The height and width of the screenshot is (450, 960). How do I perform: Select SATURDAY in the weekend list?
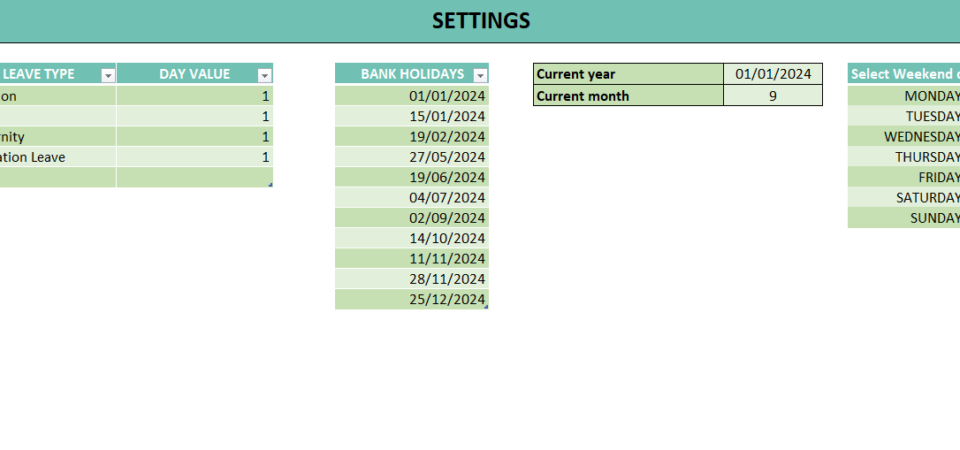pyautogui.click(x=904, y=197)
